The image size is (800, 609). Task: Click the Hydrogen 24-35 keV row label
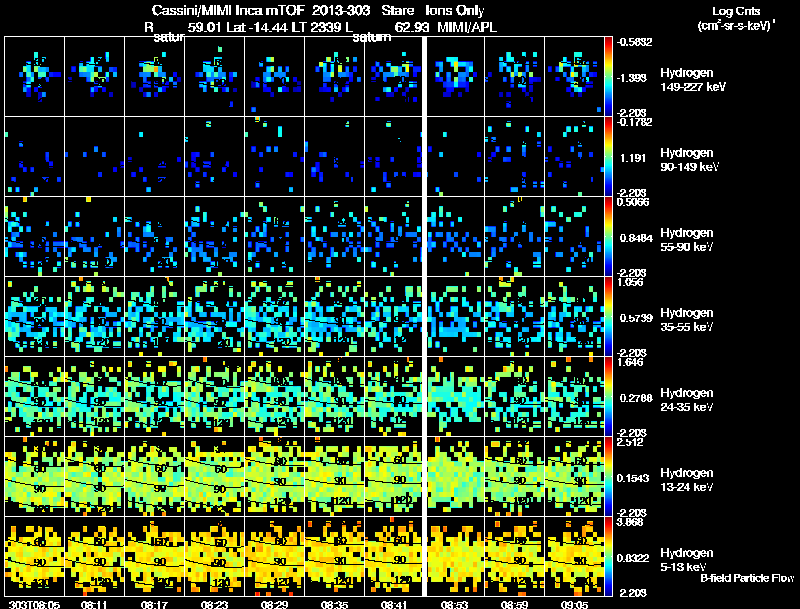click(x=687, y=400)
